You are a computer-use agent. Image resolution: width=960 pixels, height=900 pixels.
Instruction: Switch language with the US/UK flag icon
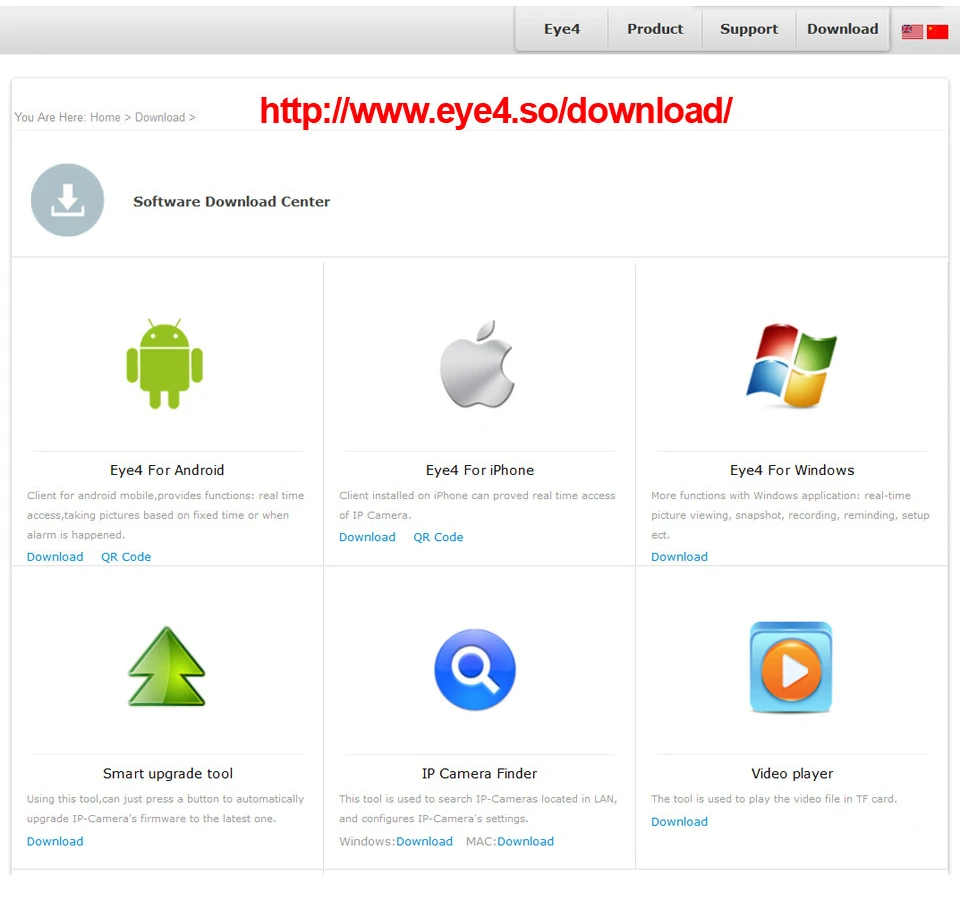click(912, 31)
